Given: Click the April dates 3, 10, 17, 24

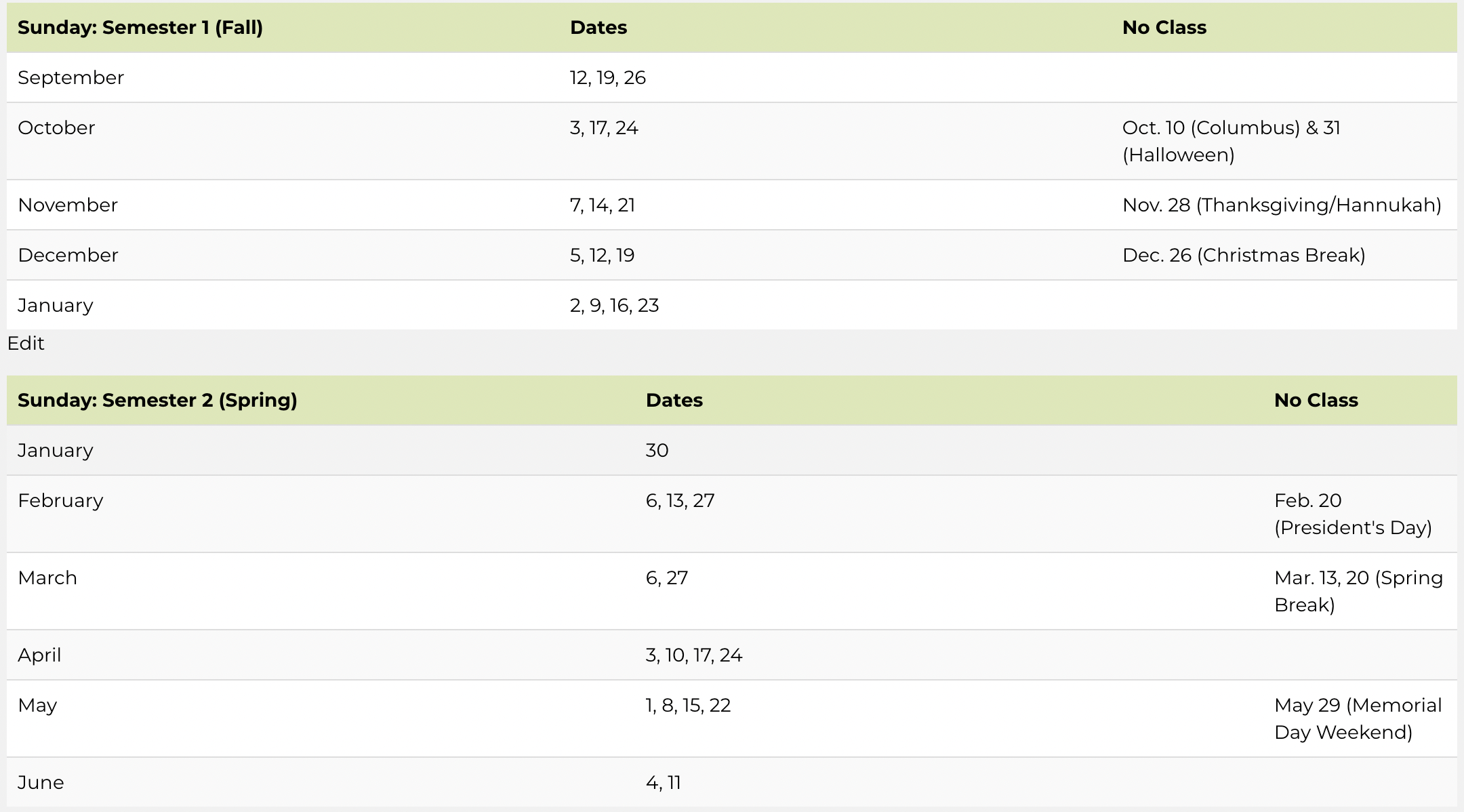Looking at the screenshot, I should click(x=694, y=655).
